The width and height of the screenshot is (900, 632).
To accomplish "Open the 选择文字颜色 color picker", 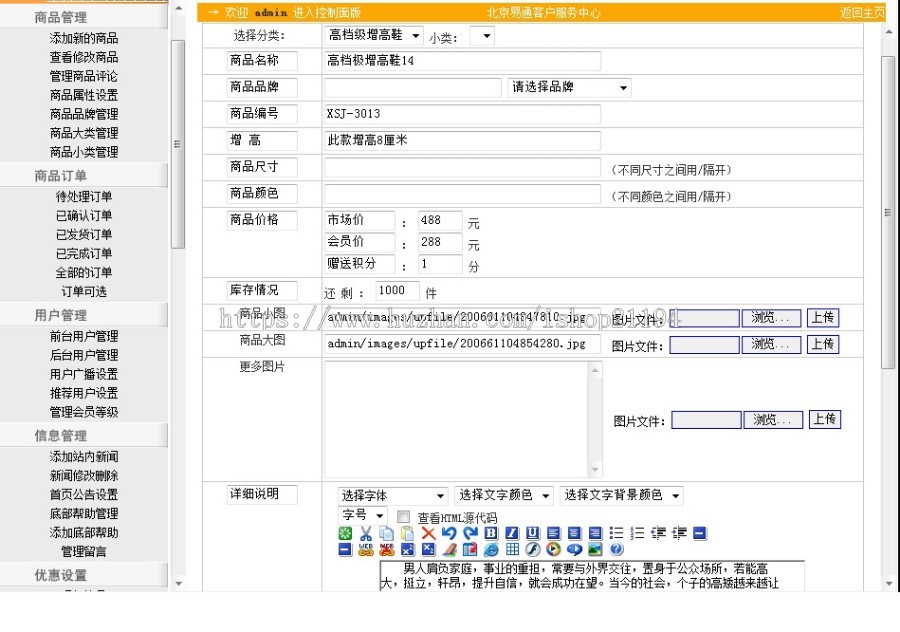I will pos(505,494).
